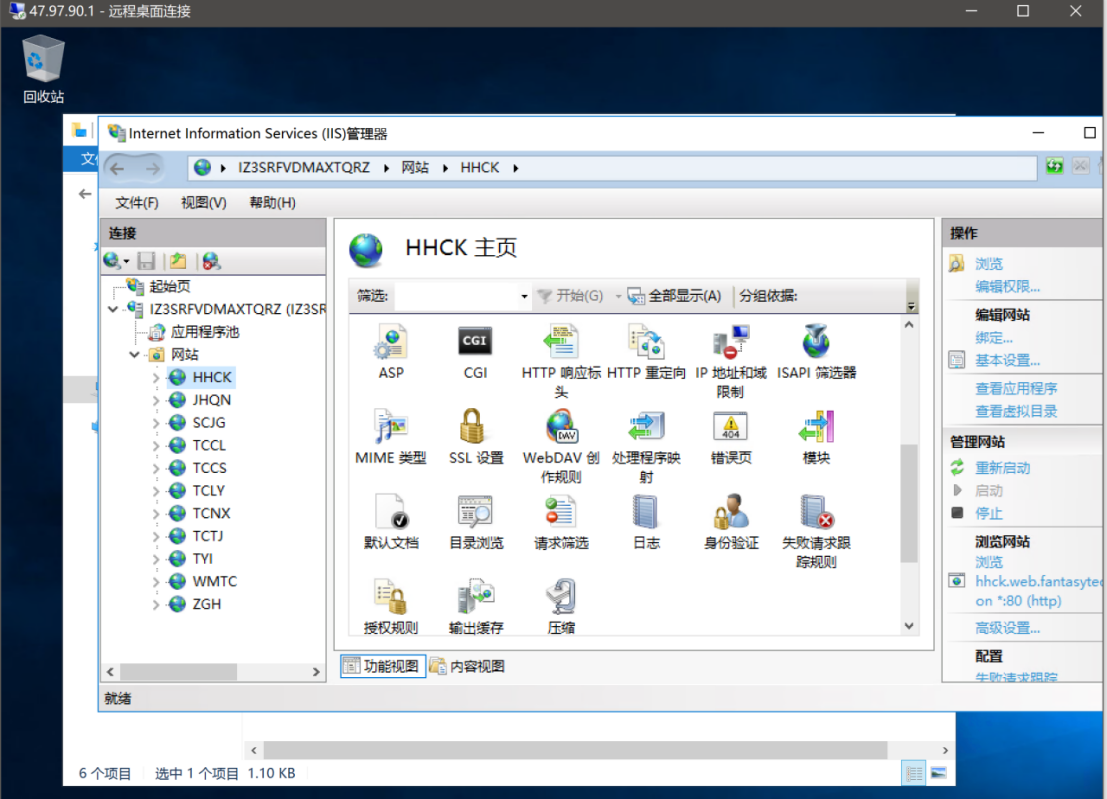Expand the JHQN site tree node

click(155, 400)
